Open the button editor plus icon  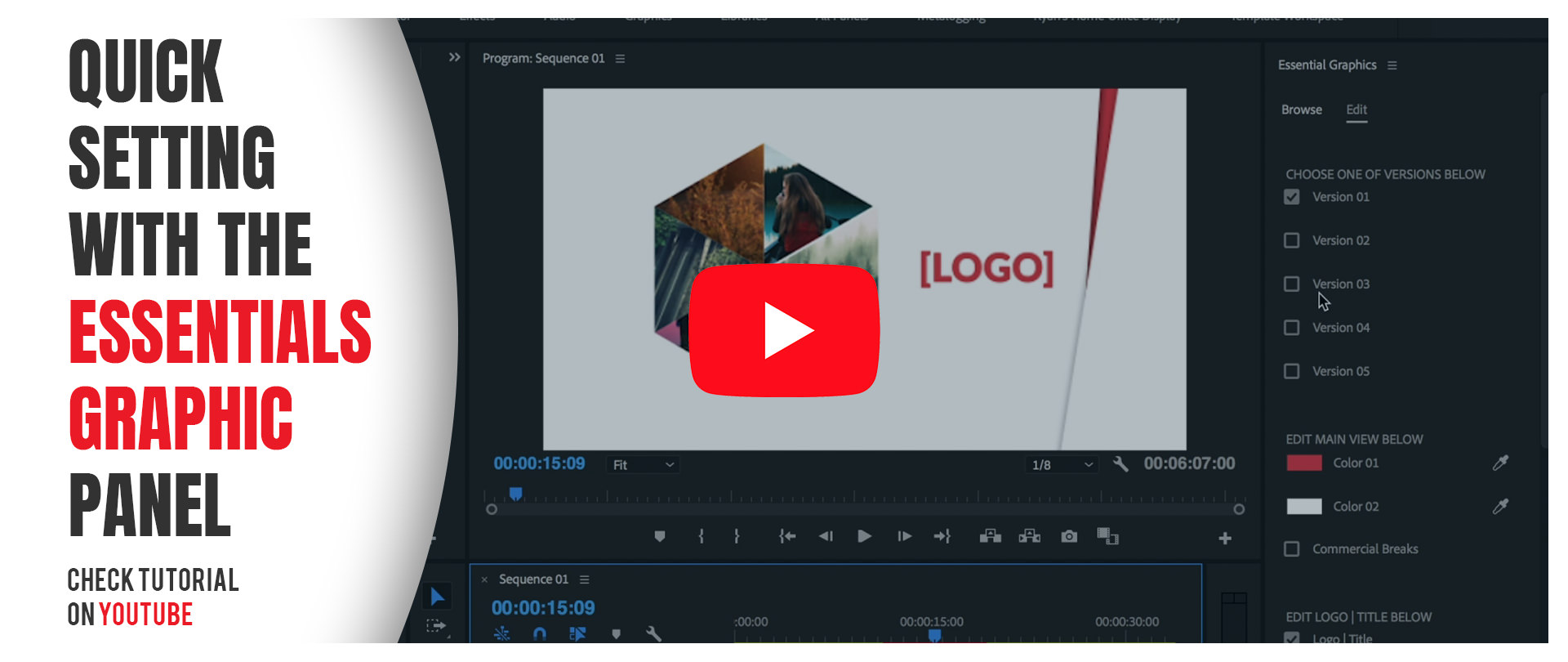pos(1225,538)
